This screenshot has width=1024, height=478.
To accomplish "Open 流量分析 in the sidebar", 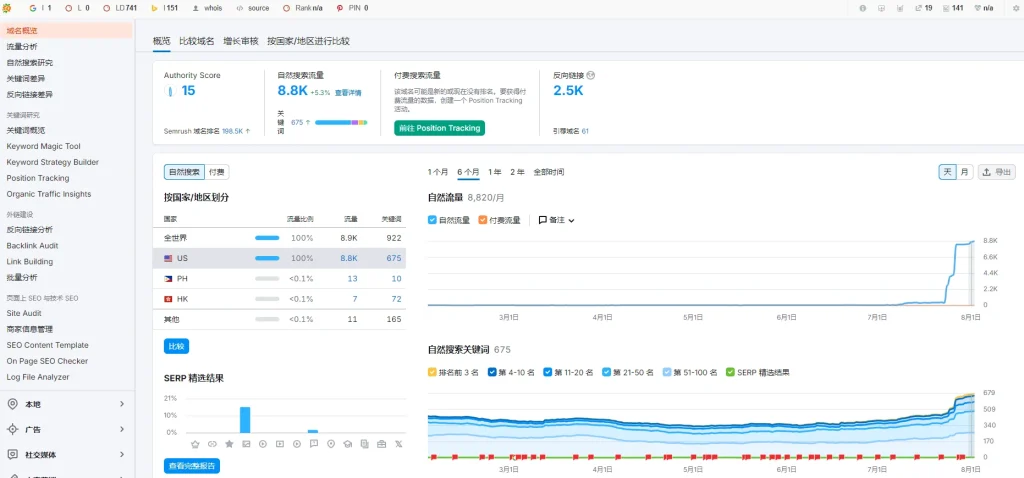I will click(x=22, y=46).
